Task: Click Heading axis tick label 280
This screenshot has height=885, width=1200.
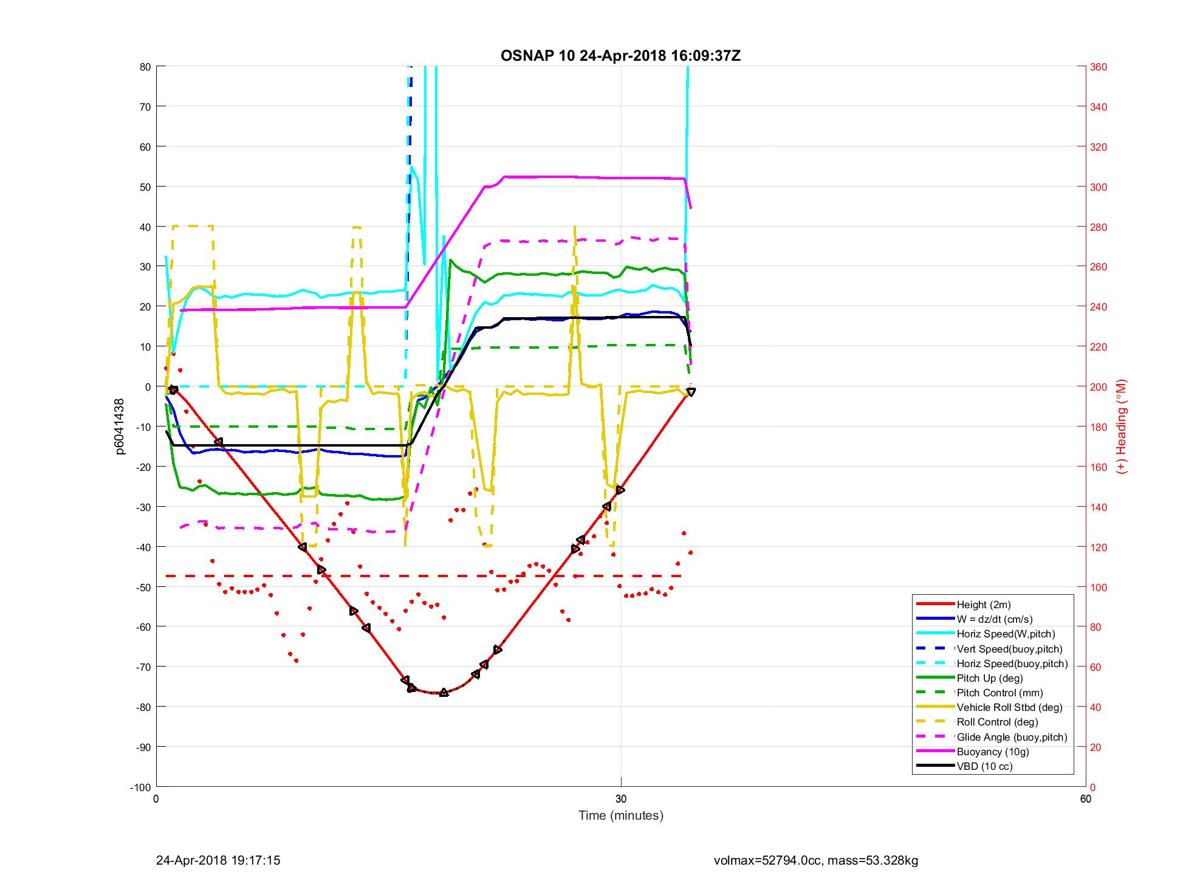Action: click(1098, 227)
